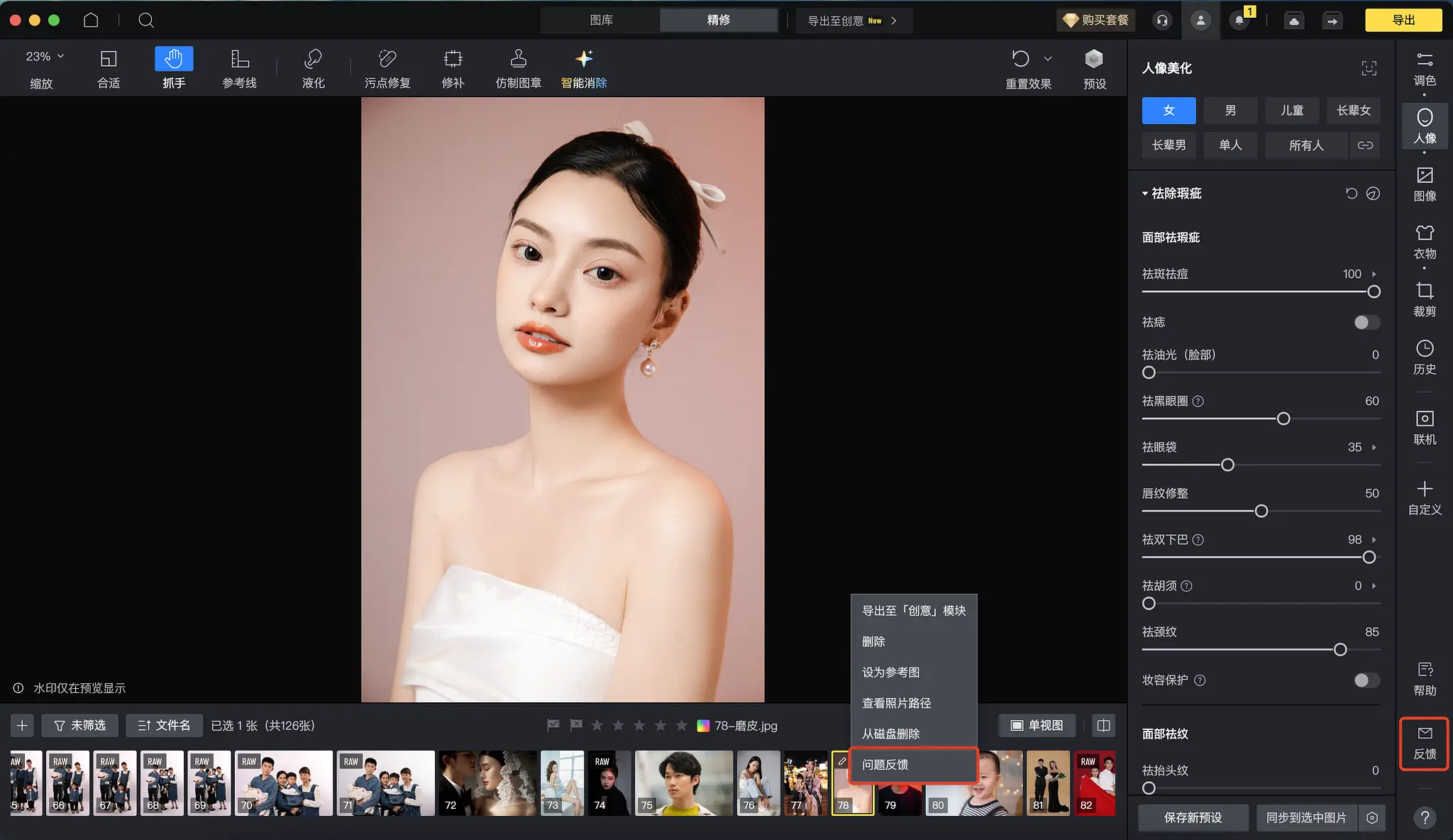Activate the 智能消除 smart erase tool
The image size is (1453, 840).
pyautogui.click(x=584, y=68)
